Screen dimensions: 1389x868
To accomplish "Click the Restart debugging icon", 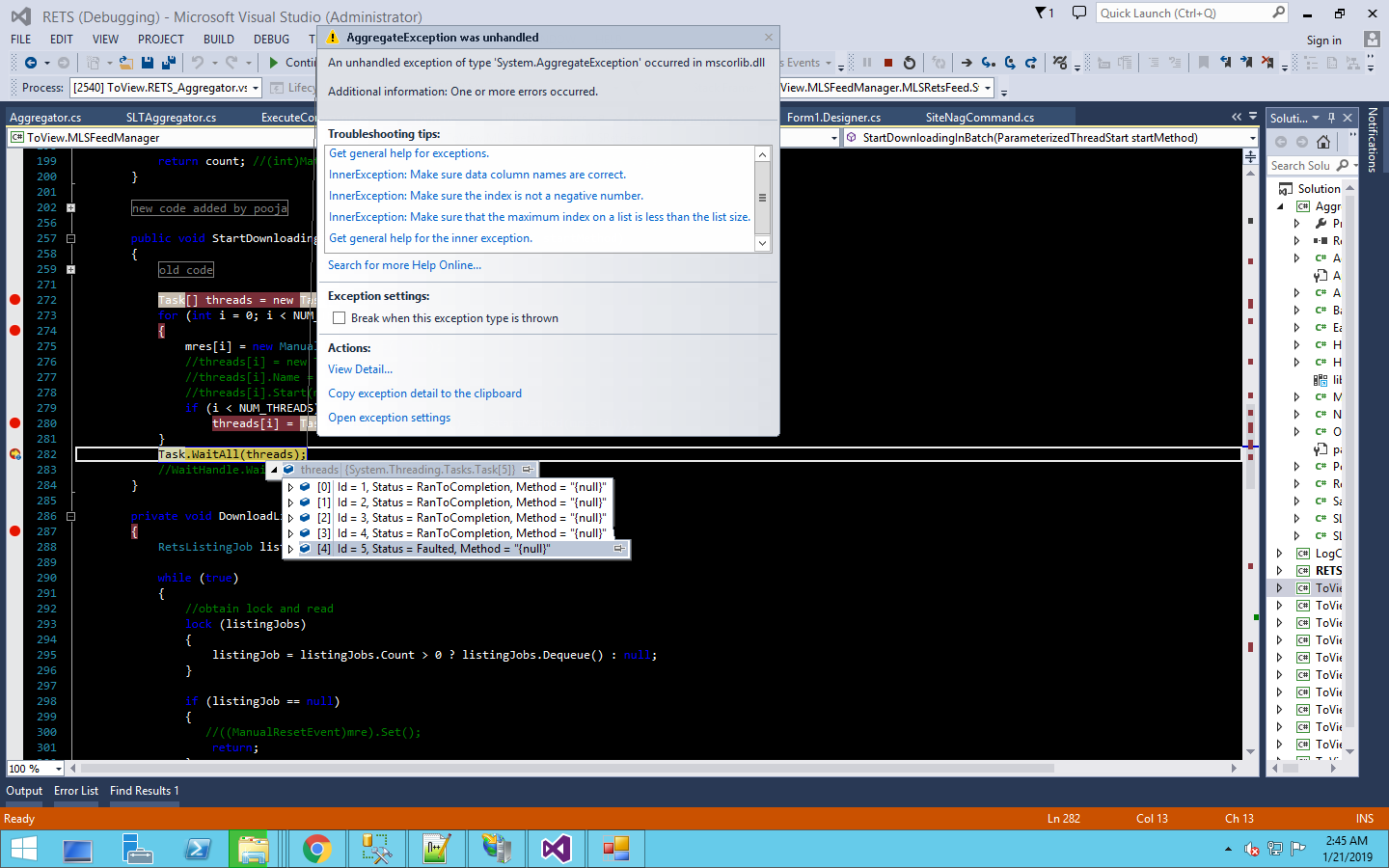I will 909,63.
